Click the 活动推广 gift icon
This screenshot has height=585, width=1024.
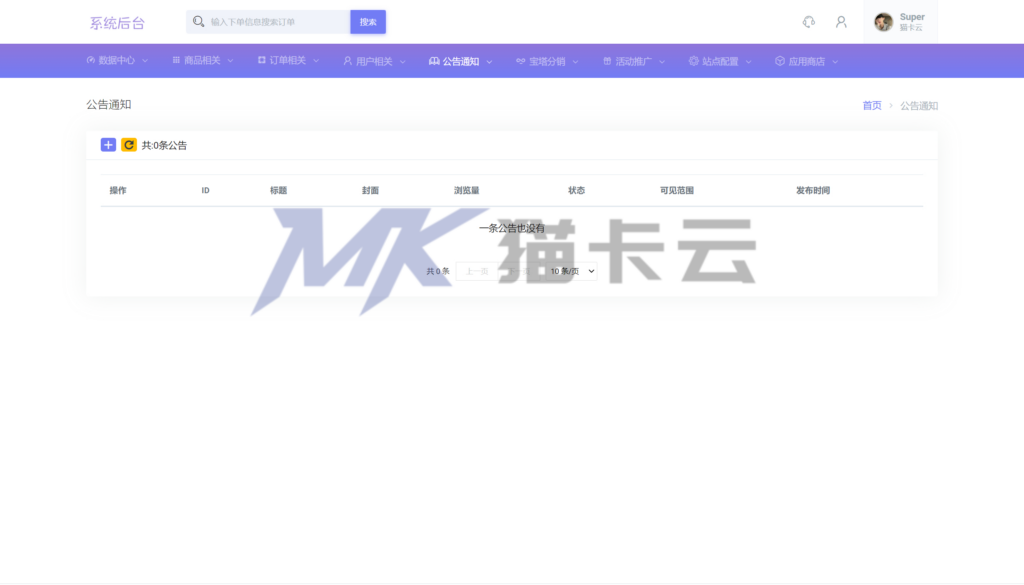tap(607, 61)
